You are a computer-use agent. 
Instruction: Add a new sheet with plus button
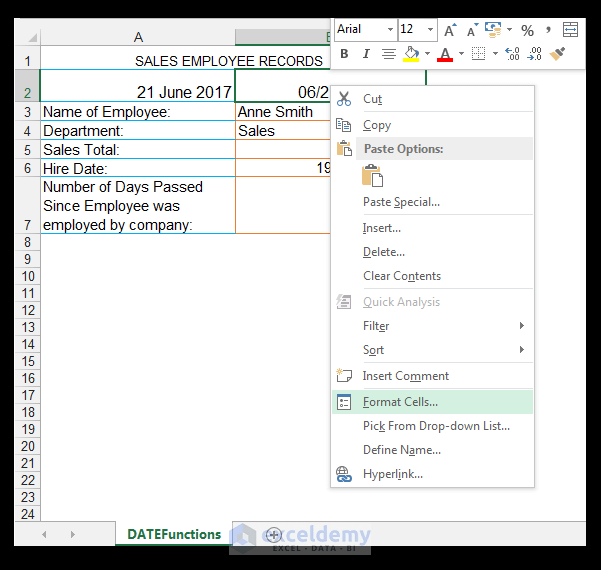(274, 534)
